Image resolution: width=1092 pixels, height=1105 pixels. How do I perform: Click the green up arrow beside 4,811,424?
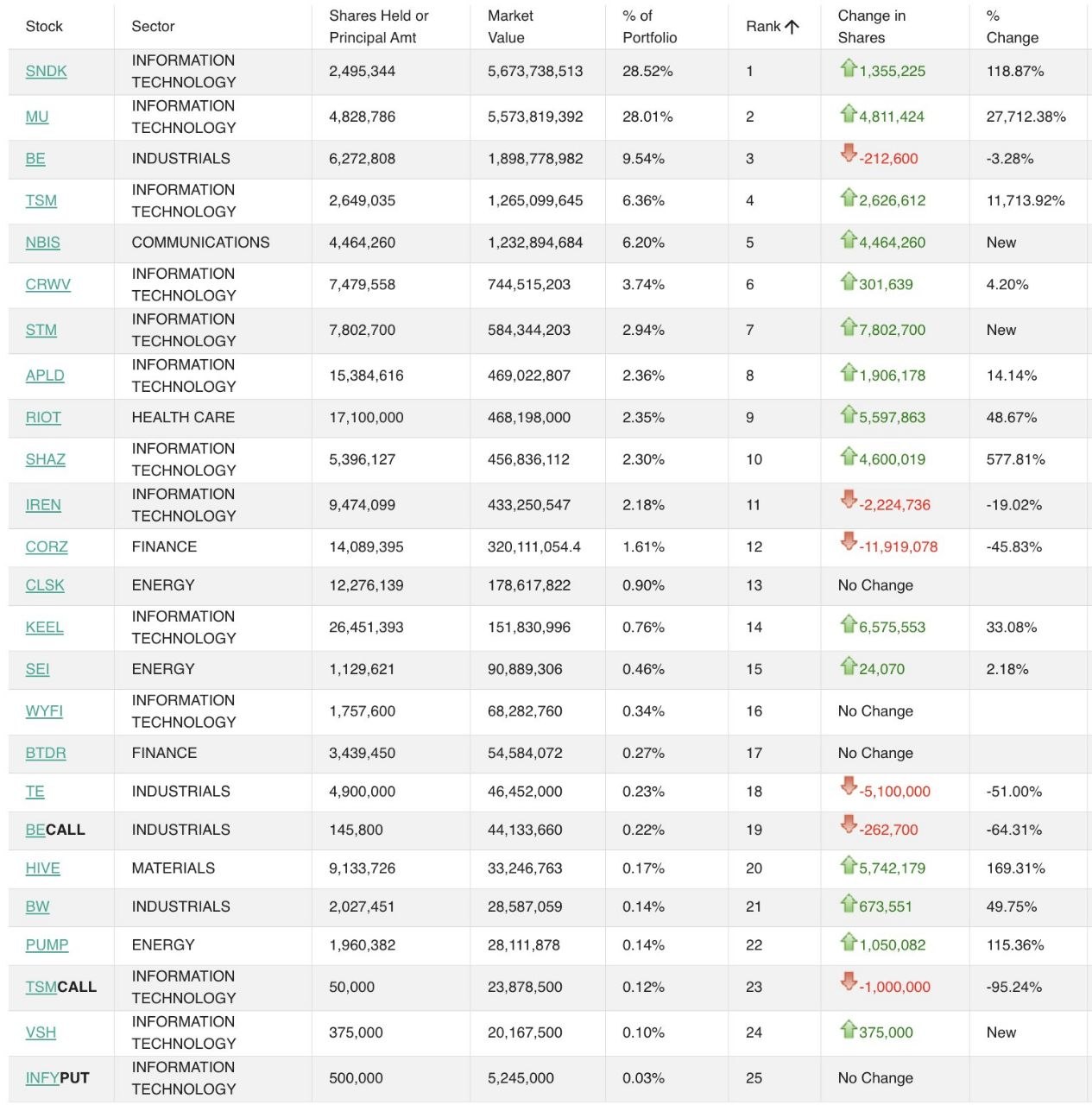pos(849,113)
